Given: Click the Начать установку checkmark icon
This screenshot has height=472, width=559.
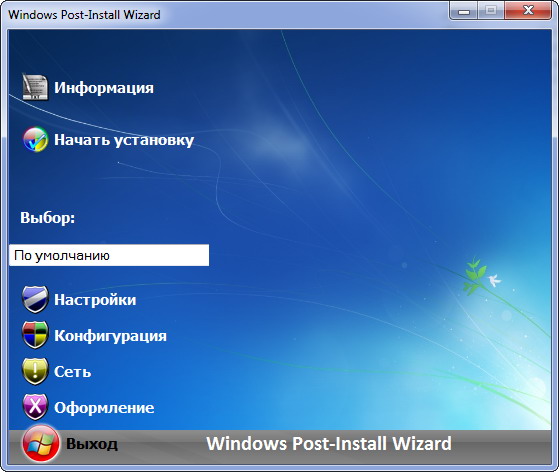Looking at the screenshot, I should click(35, 139).
